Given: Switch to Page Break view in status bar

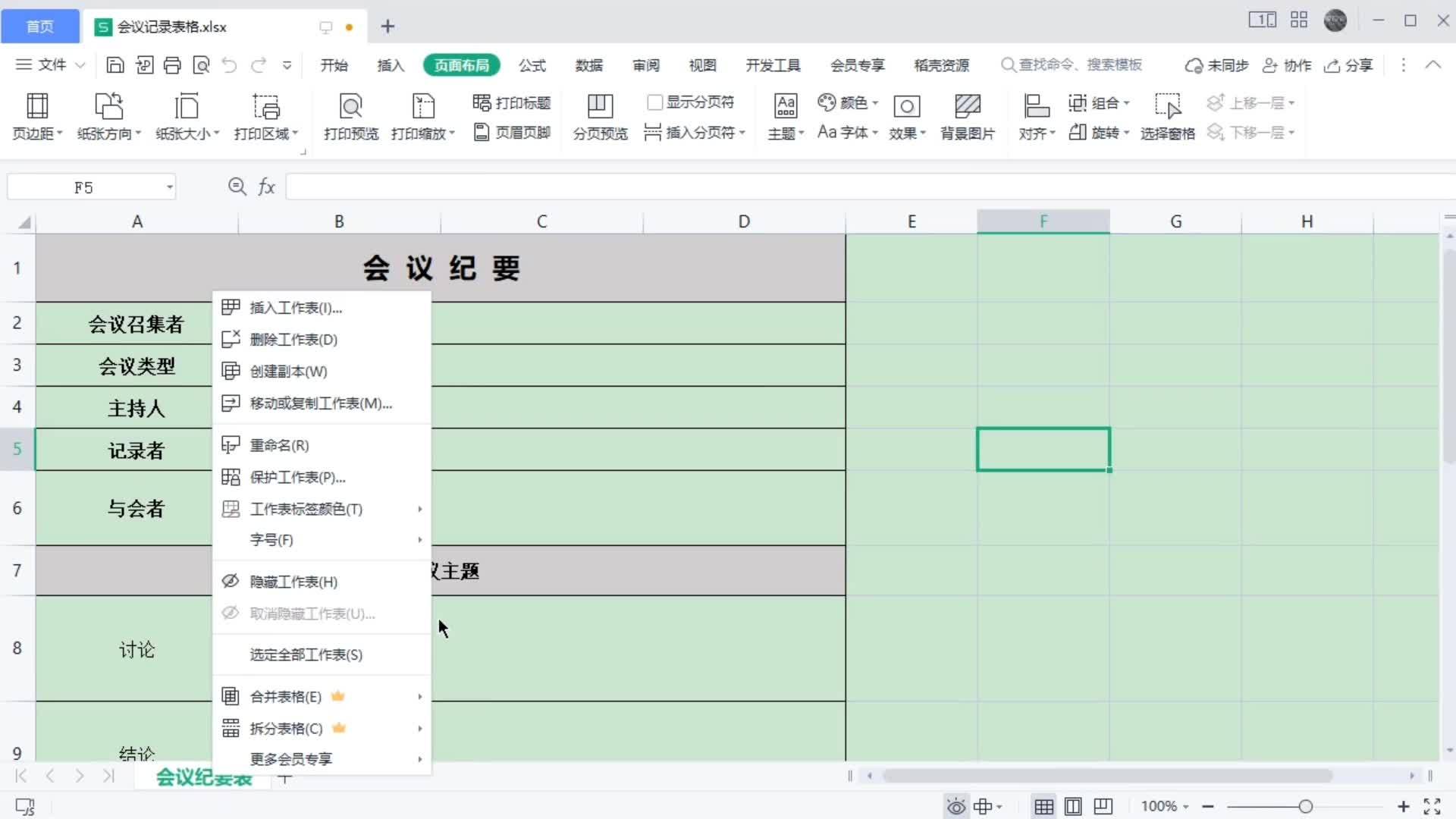Looking at the screenshot, I should (1103, 806).
